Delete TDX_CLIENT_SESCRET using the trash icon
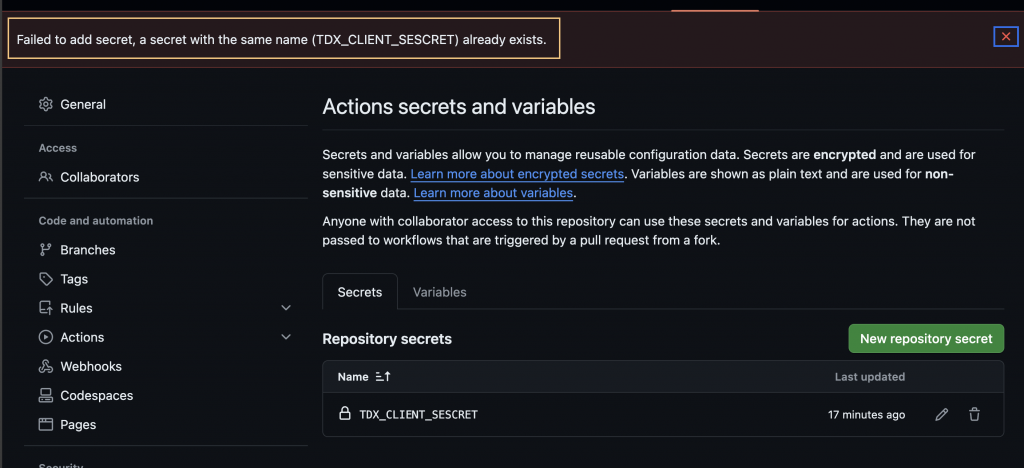 [x=974, y=414]
